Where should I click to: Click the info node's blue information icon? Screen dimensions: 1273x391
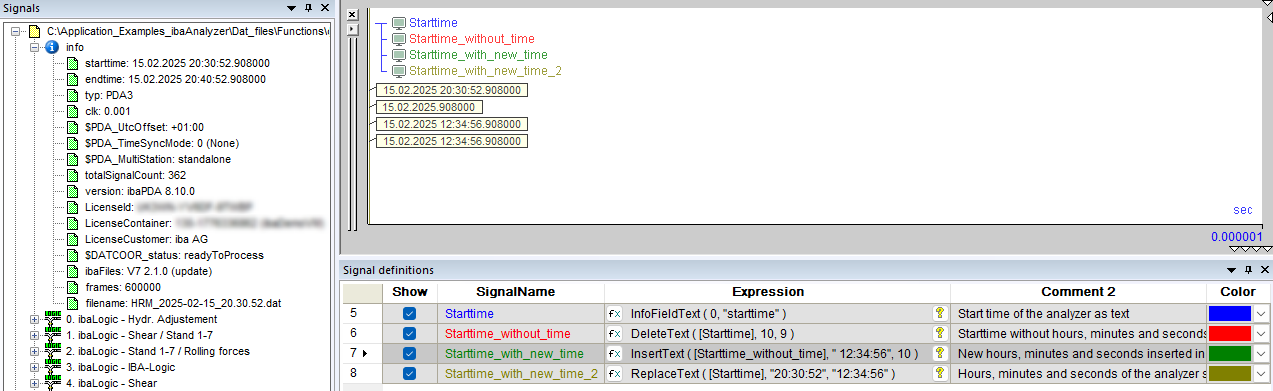point(53,47)
